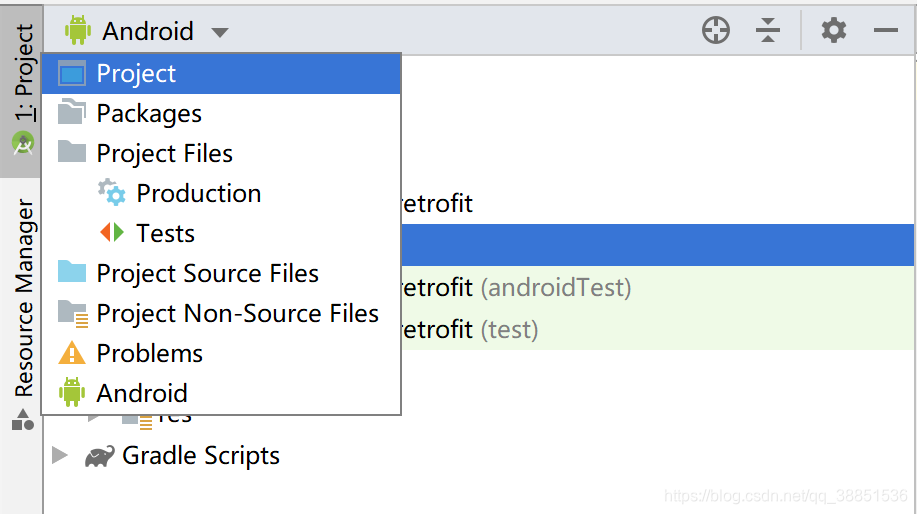Screen dimensions: 917x514
Task: Click the Problems warning triangle icon
Action: pos(72,353)
